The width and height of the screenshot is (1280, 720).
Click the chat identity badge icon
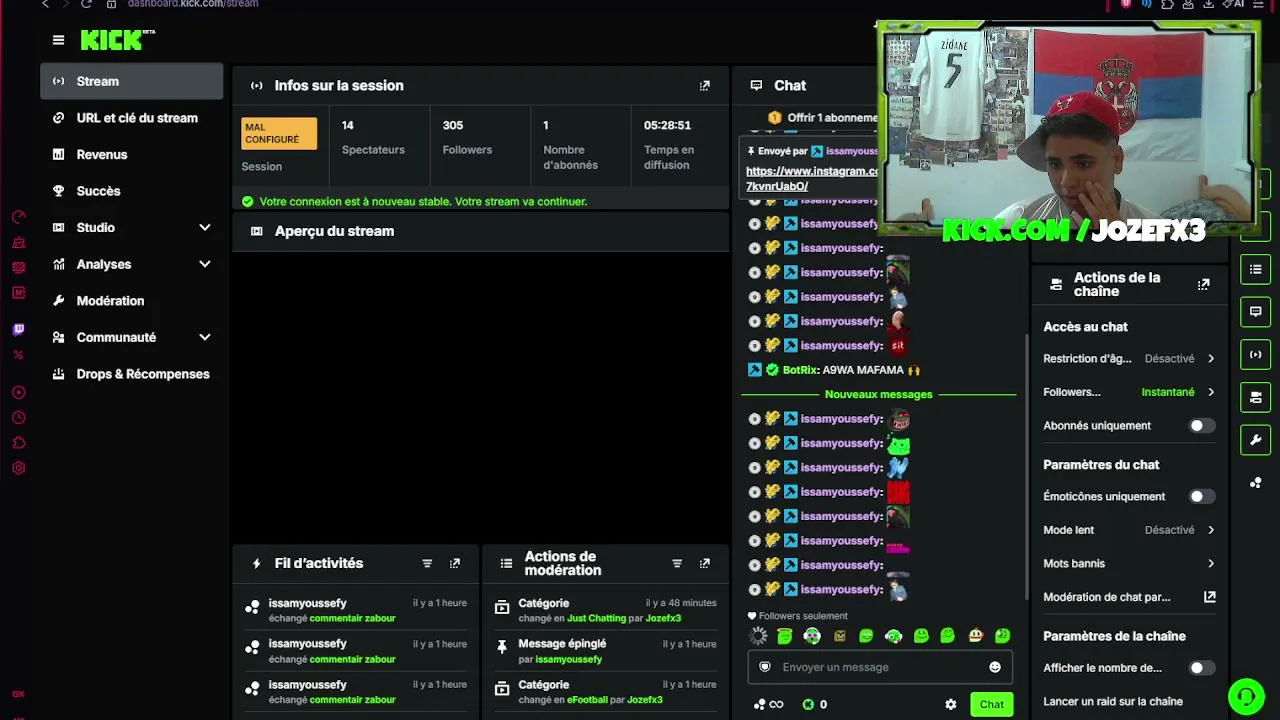(x=765, y=667)
